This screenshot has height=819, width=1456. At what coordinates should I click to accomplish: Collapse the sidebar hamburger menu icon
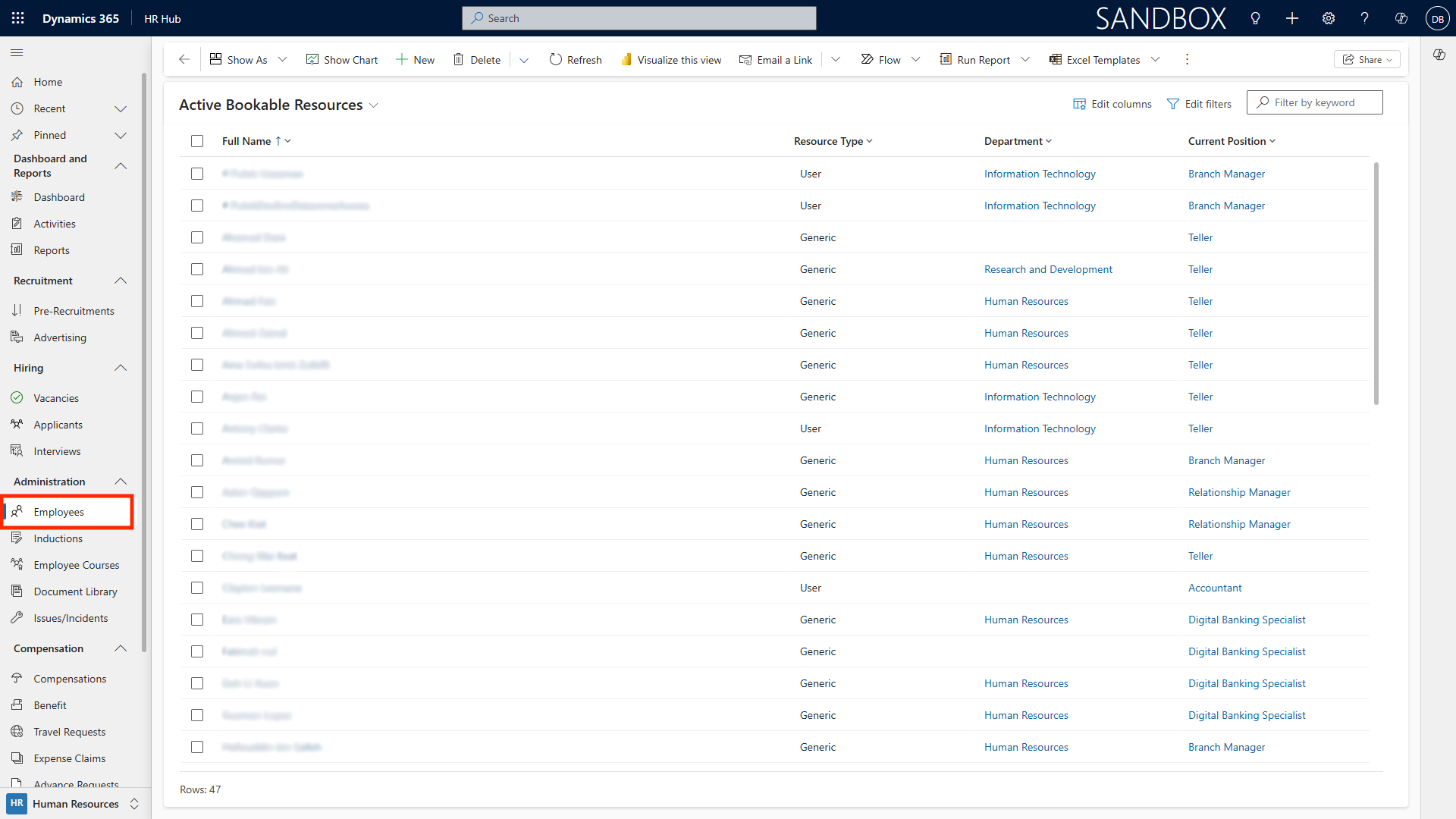[x=17, y=52]
